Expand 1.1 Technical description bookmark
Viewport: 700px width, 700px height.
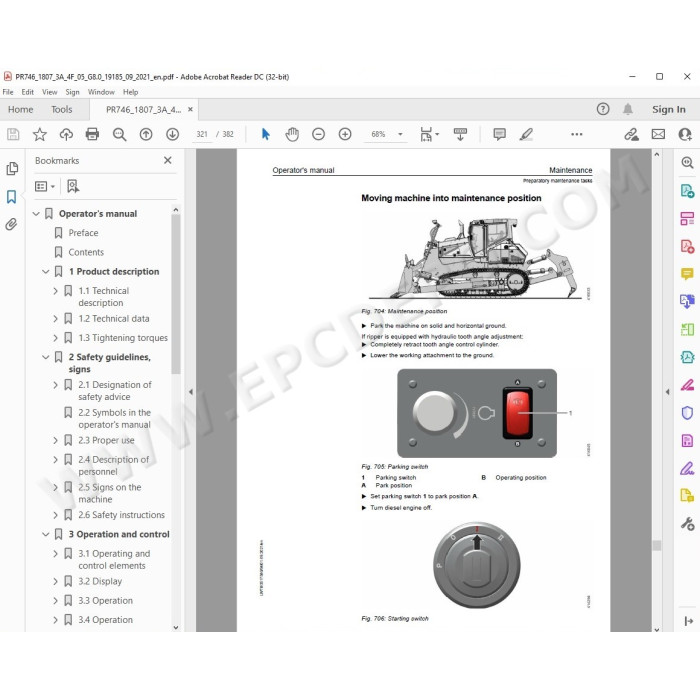pyautogui.click(x=55, y=291)
